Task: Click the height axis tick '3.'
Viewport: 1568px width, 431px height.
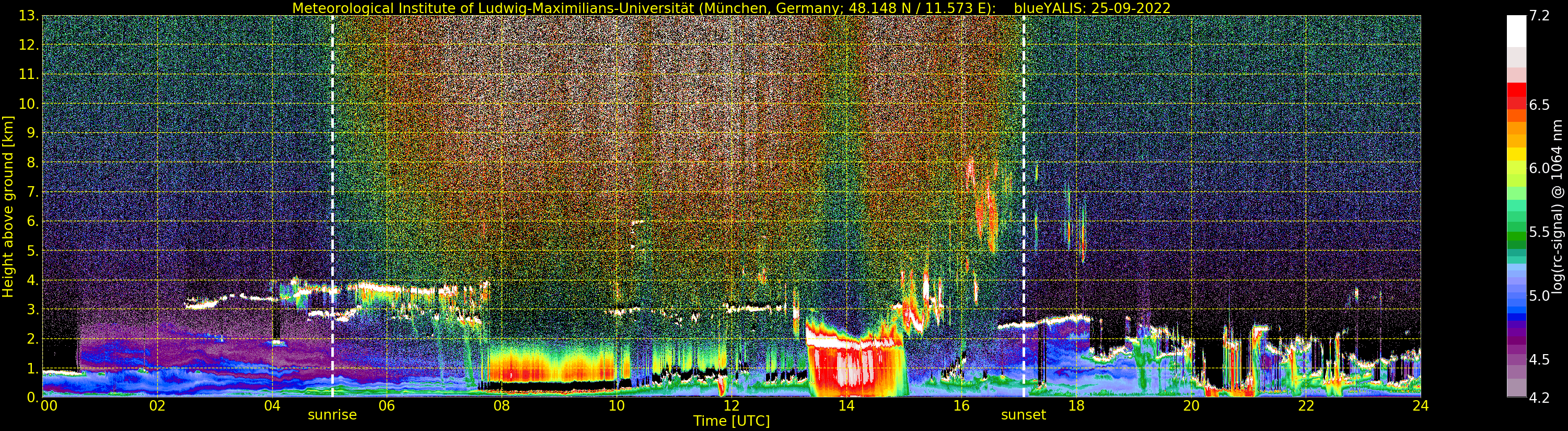Action: (33, 310)
